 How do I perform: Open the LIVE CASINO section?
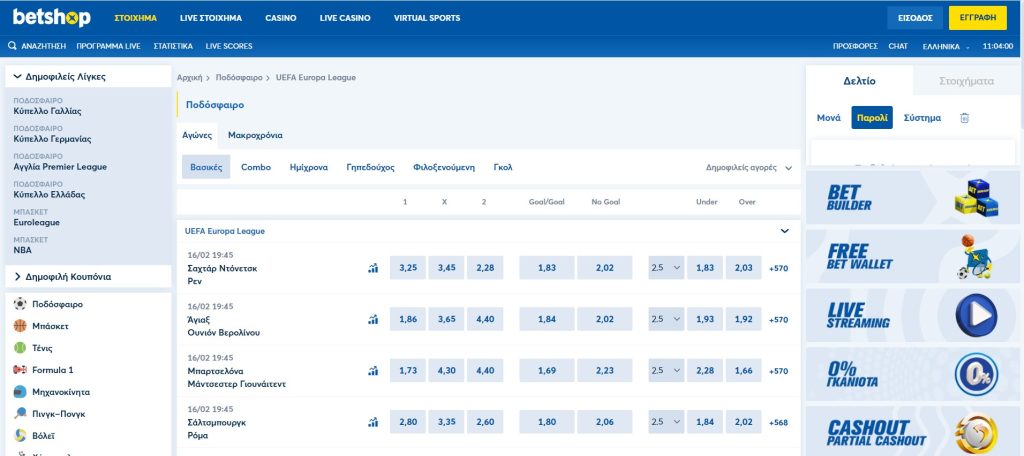(345, 18)
